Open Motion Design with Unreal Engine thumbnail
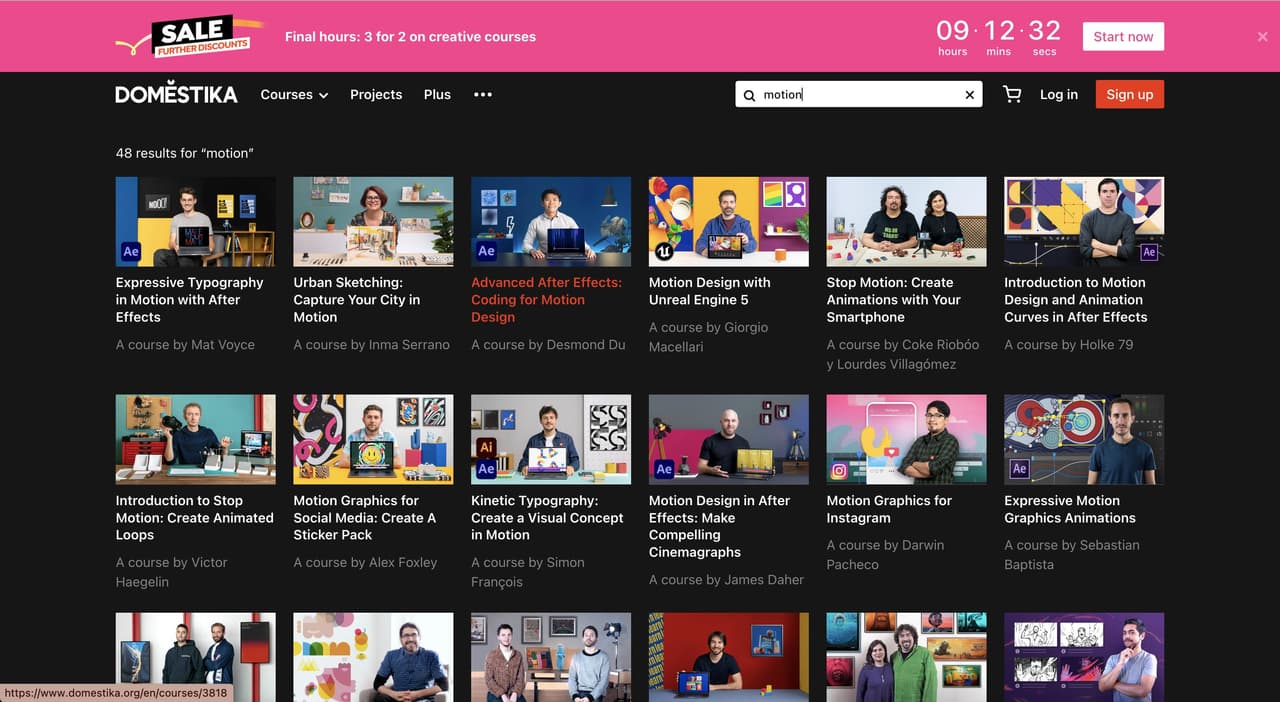Viewport: 1280px width, 702px height. [729, 222]
